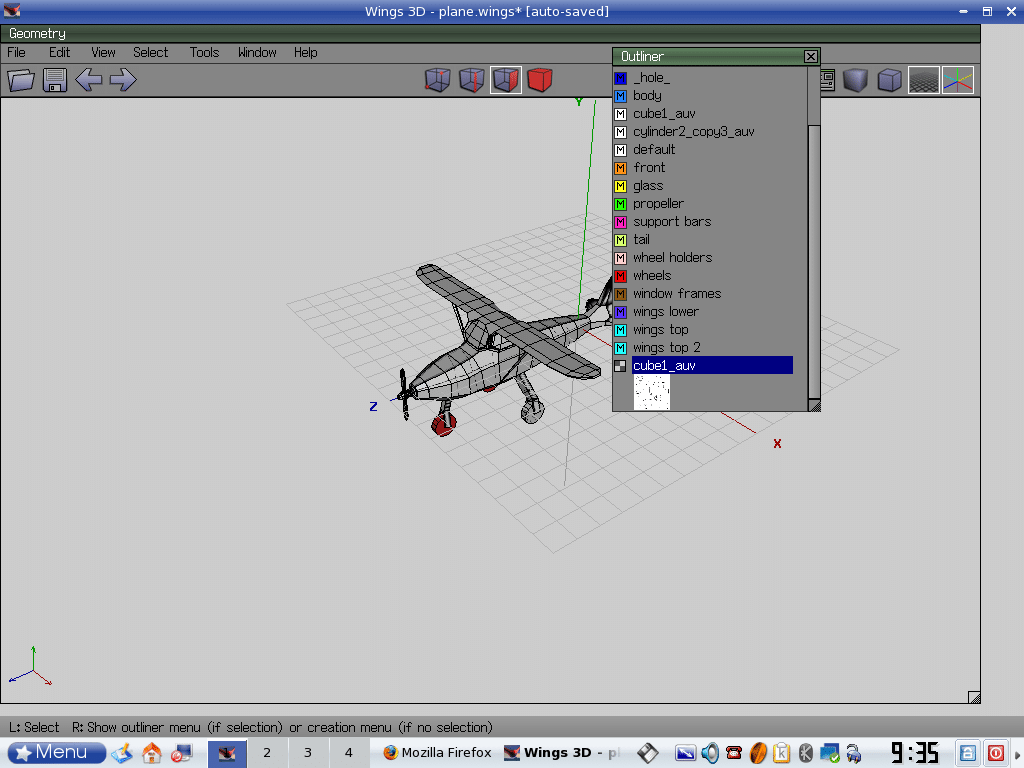Open the Window menu
The width and height of the screenshot is (1024, 768).
click(257, 52)
